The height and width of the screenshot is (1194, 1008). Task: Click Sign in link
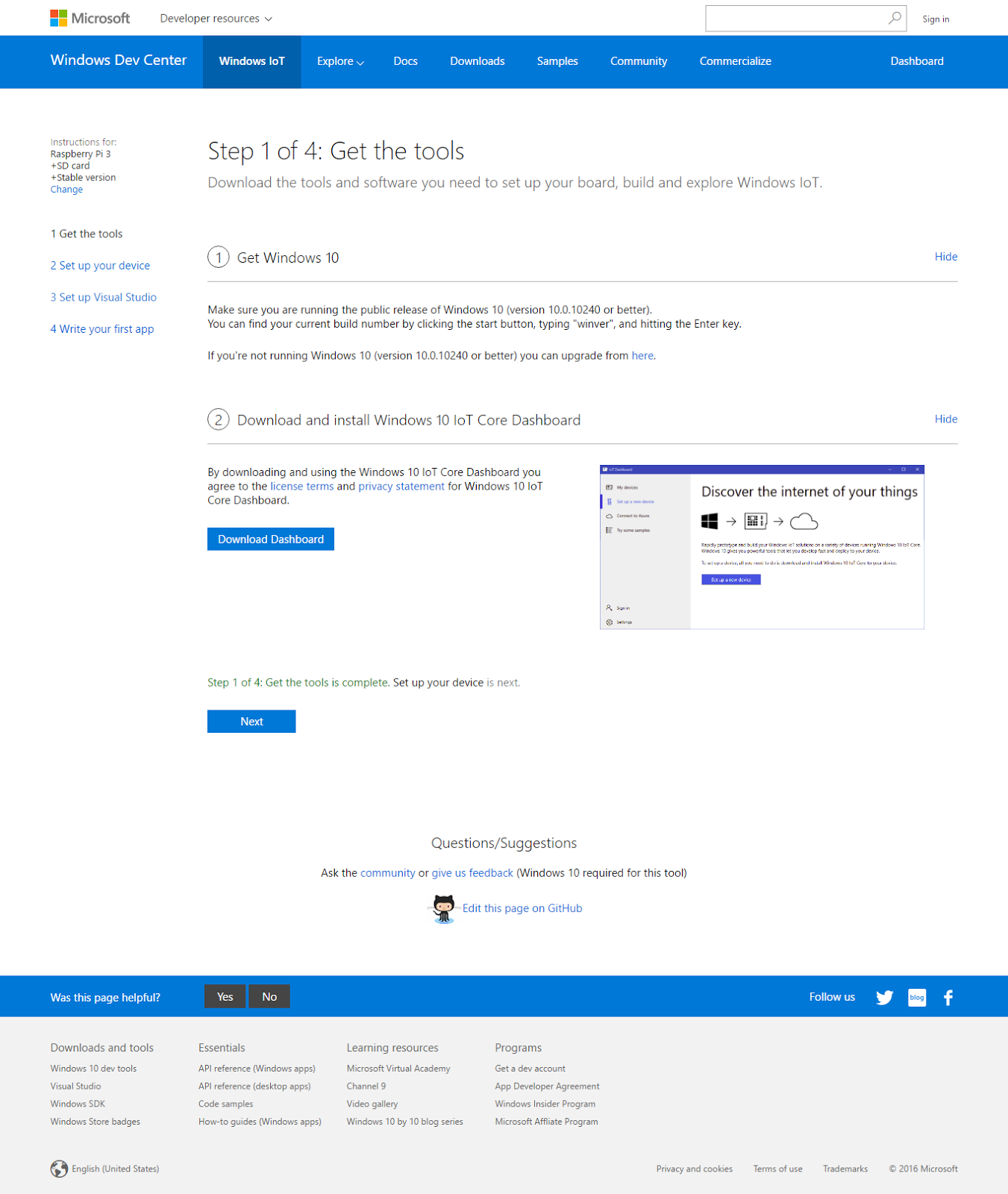[936, 19]
